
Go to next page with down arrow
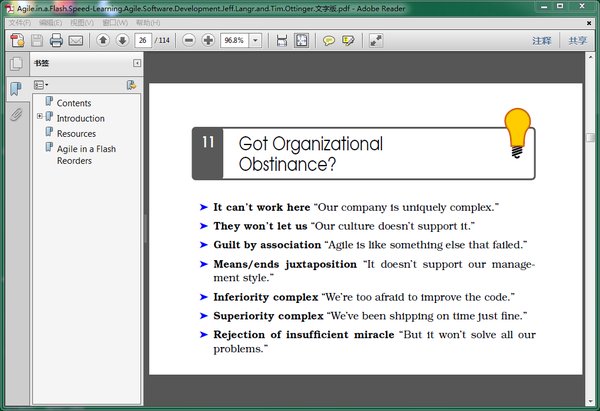pyautogui.click(x=122, y=40)
